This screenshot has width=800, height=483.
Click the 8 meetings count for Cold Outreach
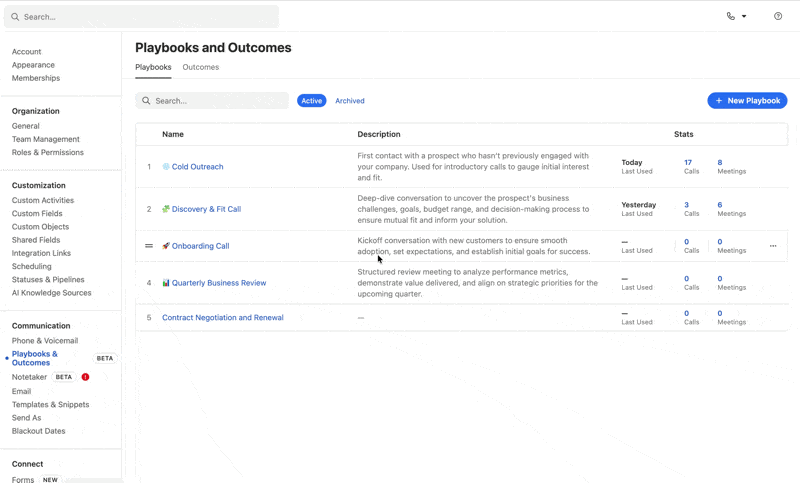(x=720, y=162)
